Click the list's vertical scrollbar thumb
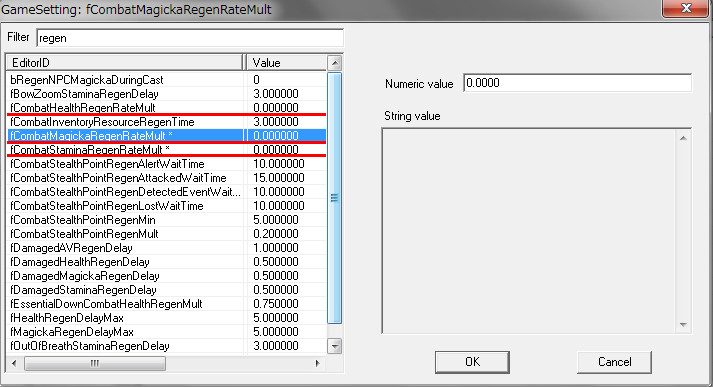The image size is (713, 387). [x=335, y=197]
